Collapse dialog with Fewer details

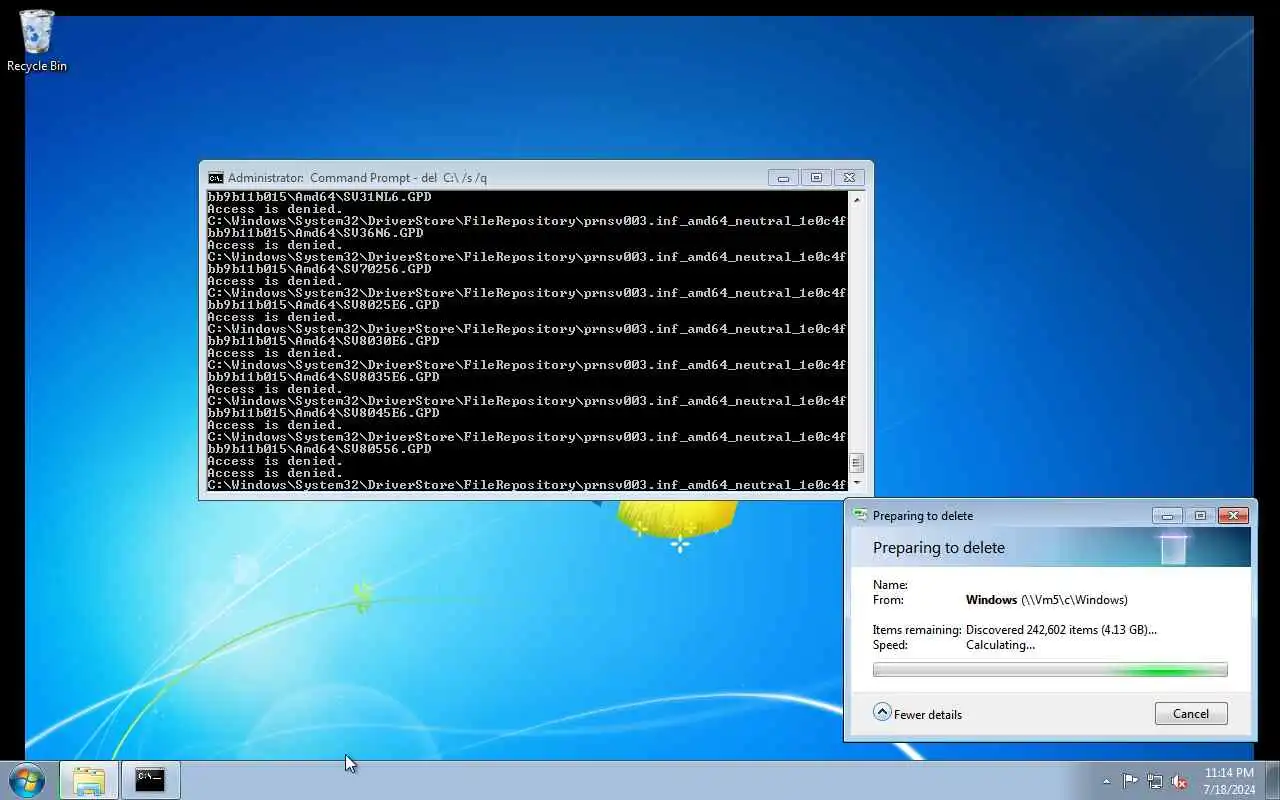tap(917, 714)
